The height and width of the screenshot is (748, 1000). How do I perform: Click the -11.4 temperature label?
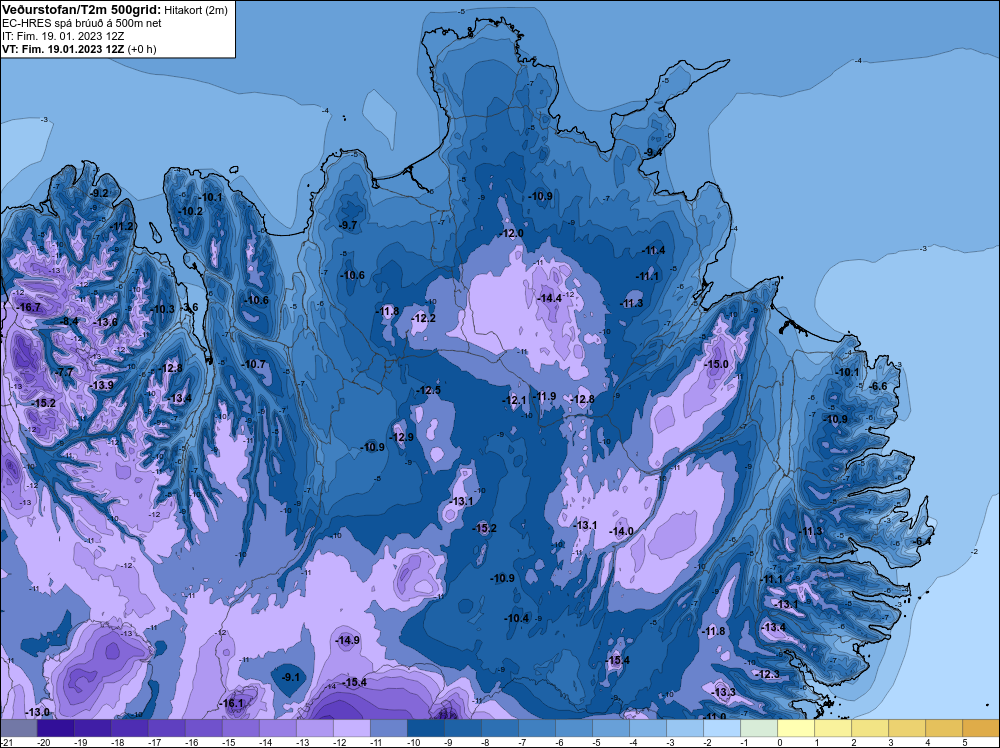point(654,250)
